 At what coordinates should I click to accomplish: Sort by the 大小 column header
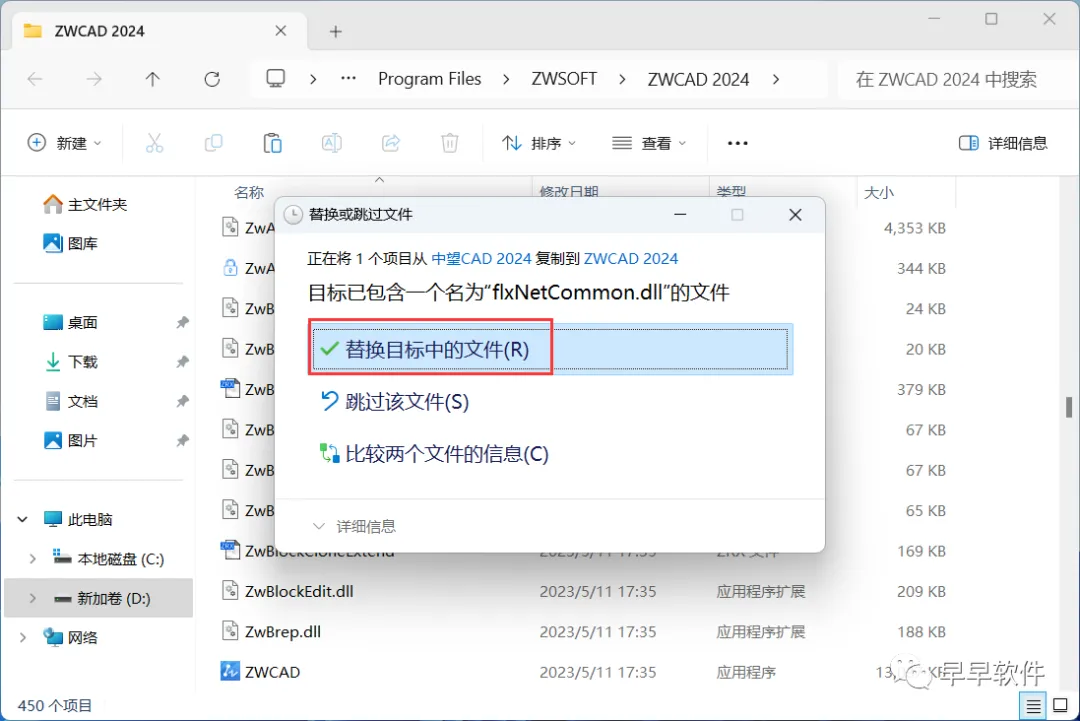[879, 192]
